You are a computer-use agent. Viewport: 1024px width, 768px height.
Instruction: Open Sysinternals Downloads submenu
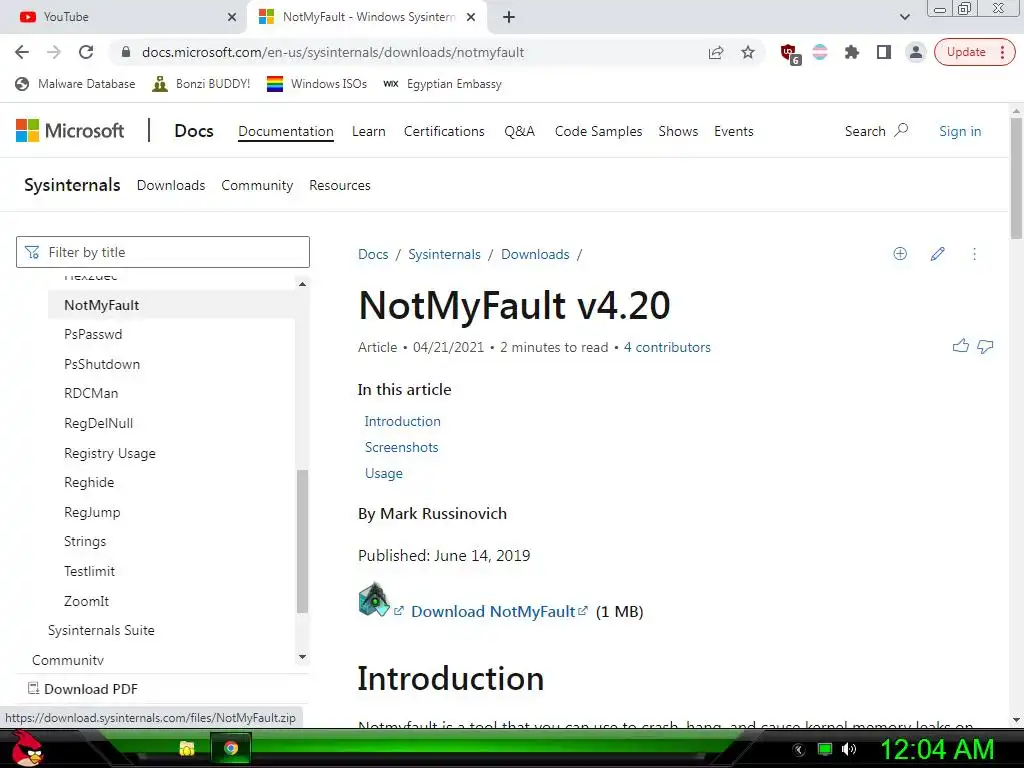click(x=170, y=185)
